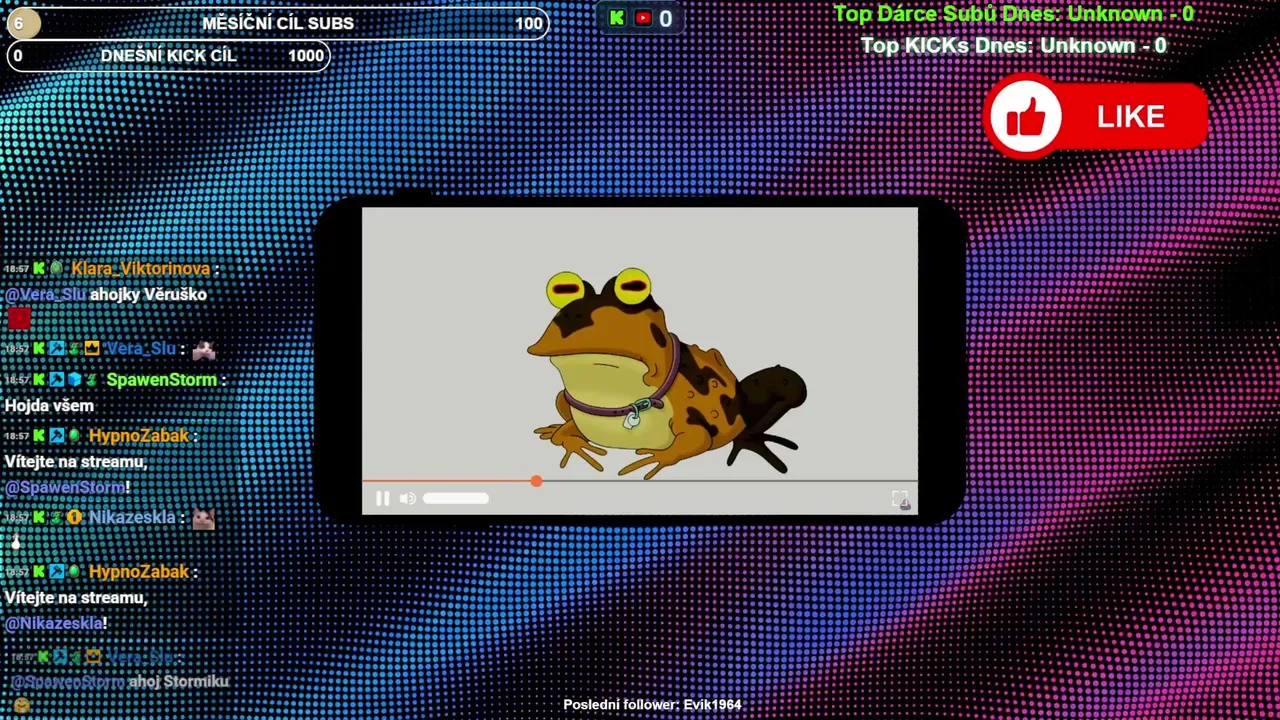Click the crown badge beside the Vera_Slu cat message

(x=92, y=349)
